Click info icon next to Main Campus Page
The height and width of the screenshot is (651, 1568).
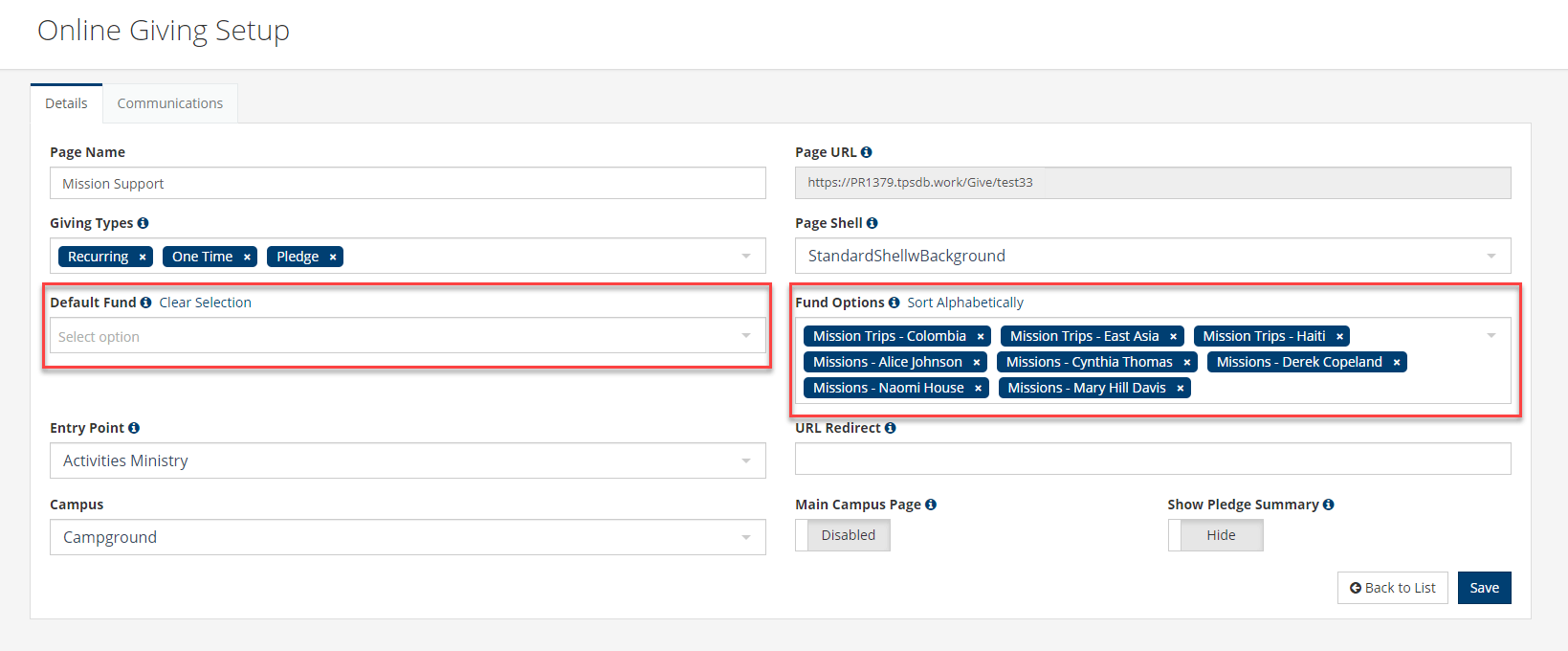pyautogui.click(x=931, y=505)
